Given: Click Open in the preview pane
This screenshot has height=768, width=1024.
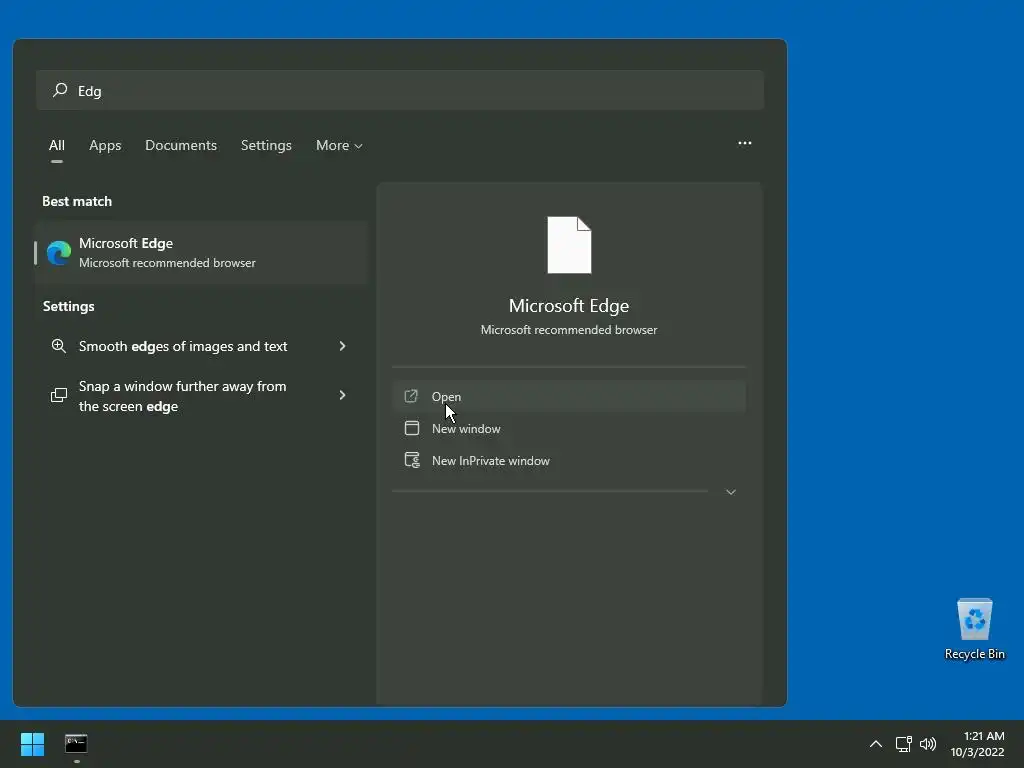Looking at the screenshot, I should (x=568, y=396).
